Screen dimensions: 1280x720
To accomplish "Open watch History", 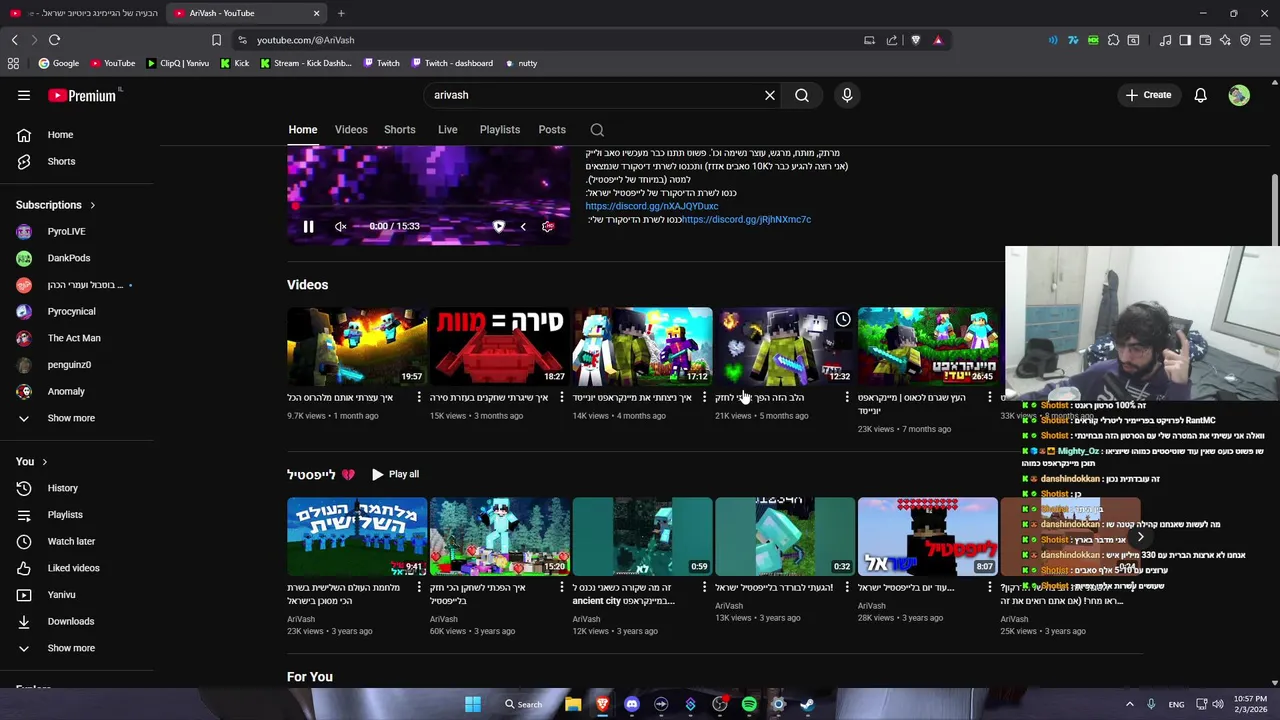I will click(77, 488).
